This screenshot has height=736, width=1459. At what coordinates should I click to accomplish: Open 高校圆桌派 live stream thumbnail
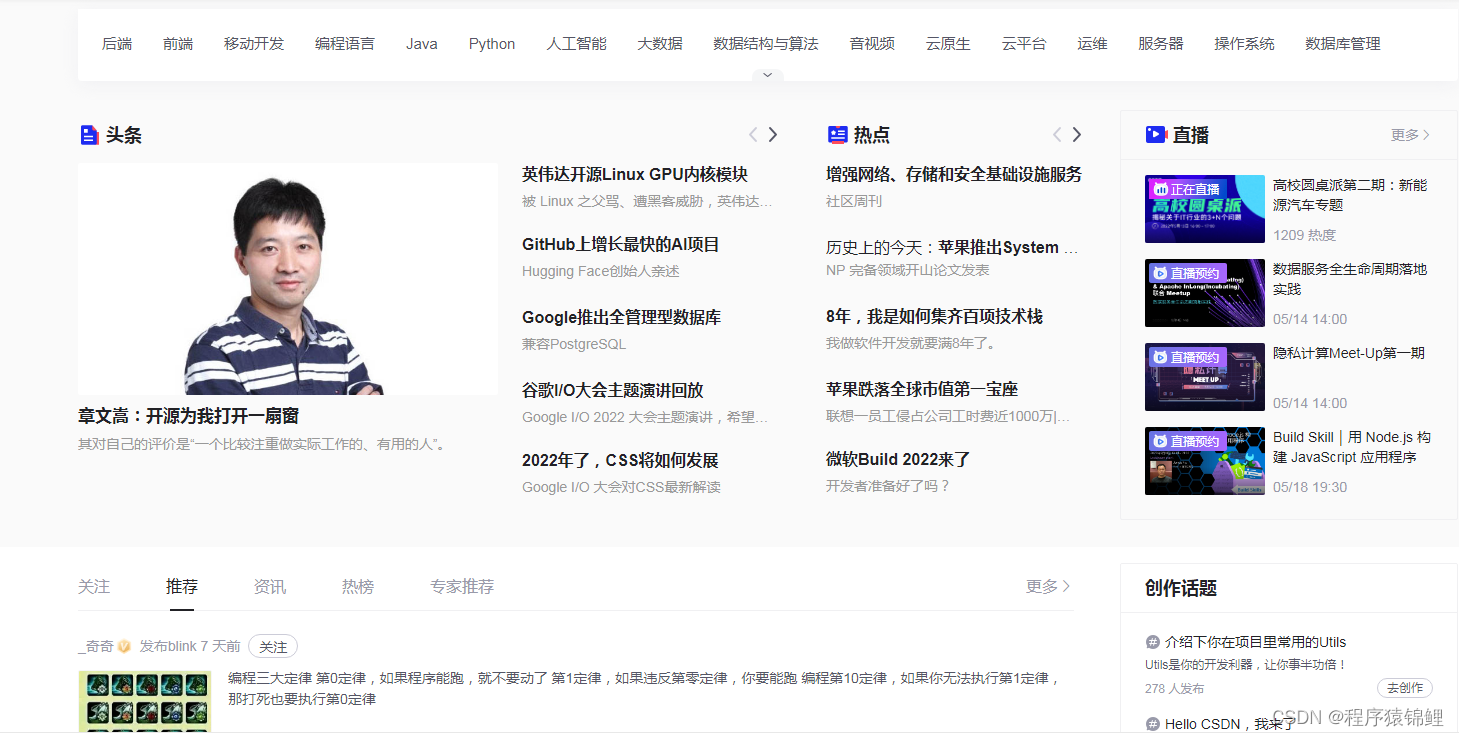click(1205, 209)
